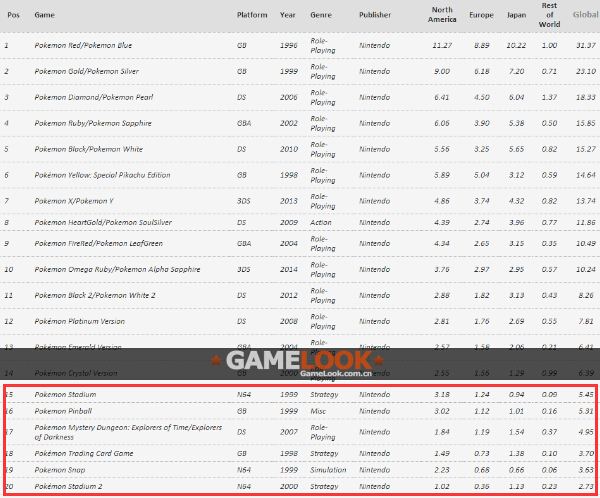This screenshot has height=498, width=600.
Task: Select global sales value 23.10
Action: [x=586, y=71]
